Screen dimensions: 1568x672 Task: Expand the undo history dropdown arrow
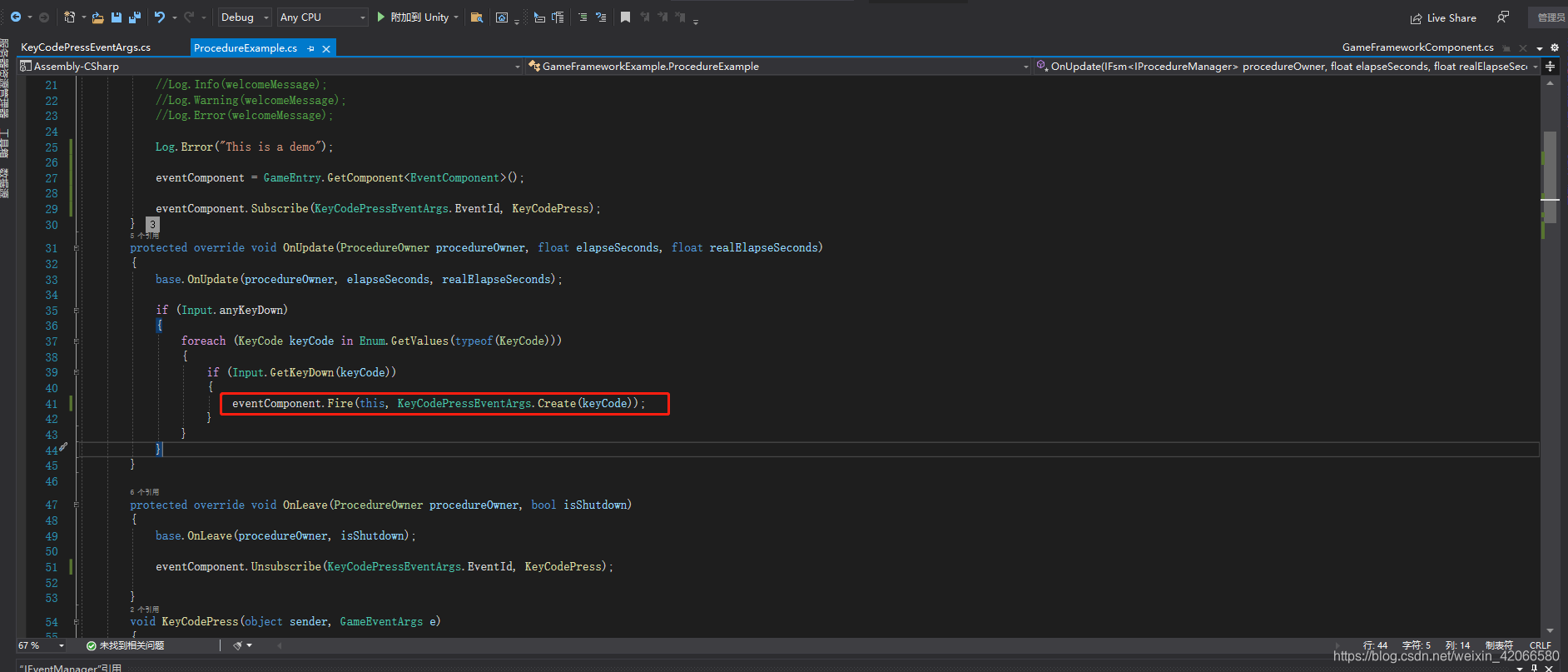[x=174, y=17]
